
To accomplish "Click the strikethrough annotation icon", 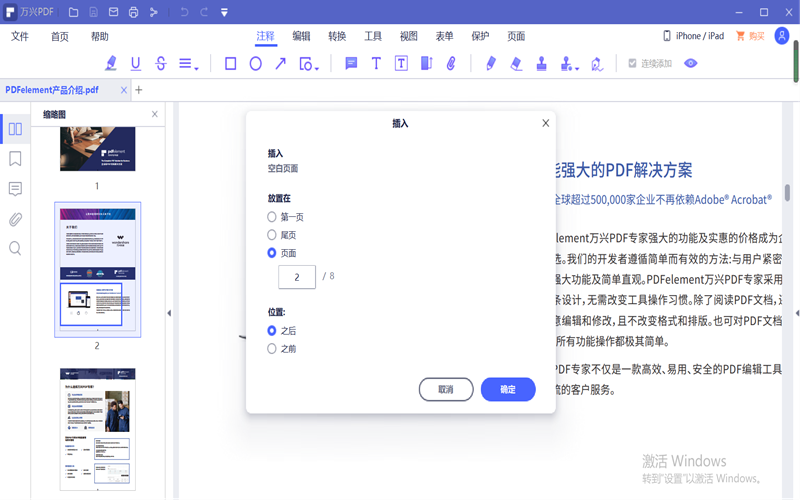I will (x=161, y=63).
